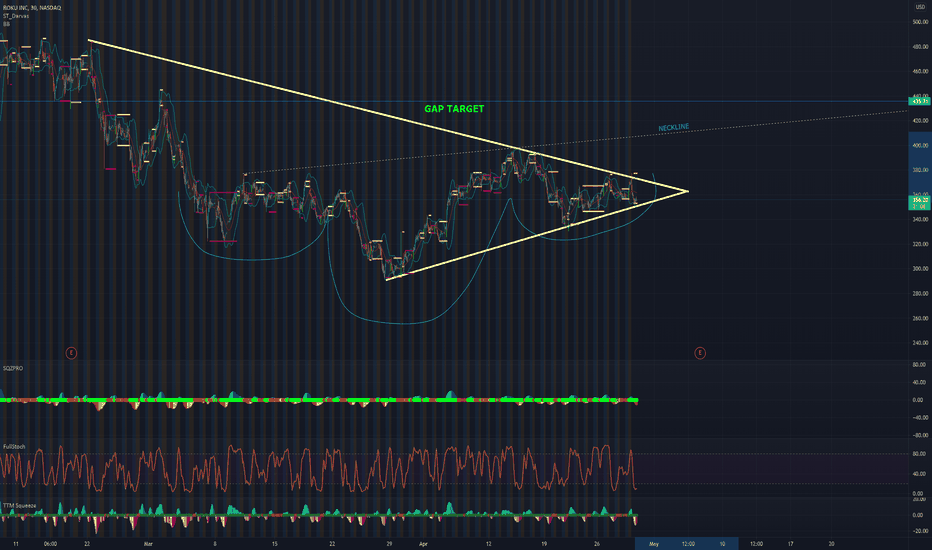Click the '19' date on time axis
Image resolution: width=932 pixels, height=550 pixels.
coord(544,544)
